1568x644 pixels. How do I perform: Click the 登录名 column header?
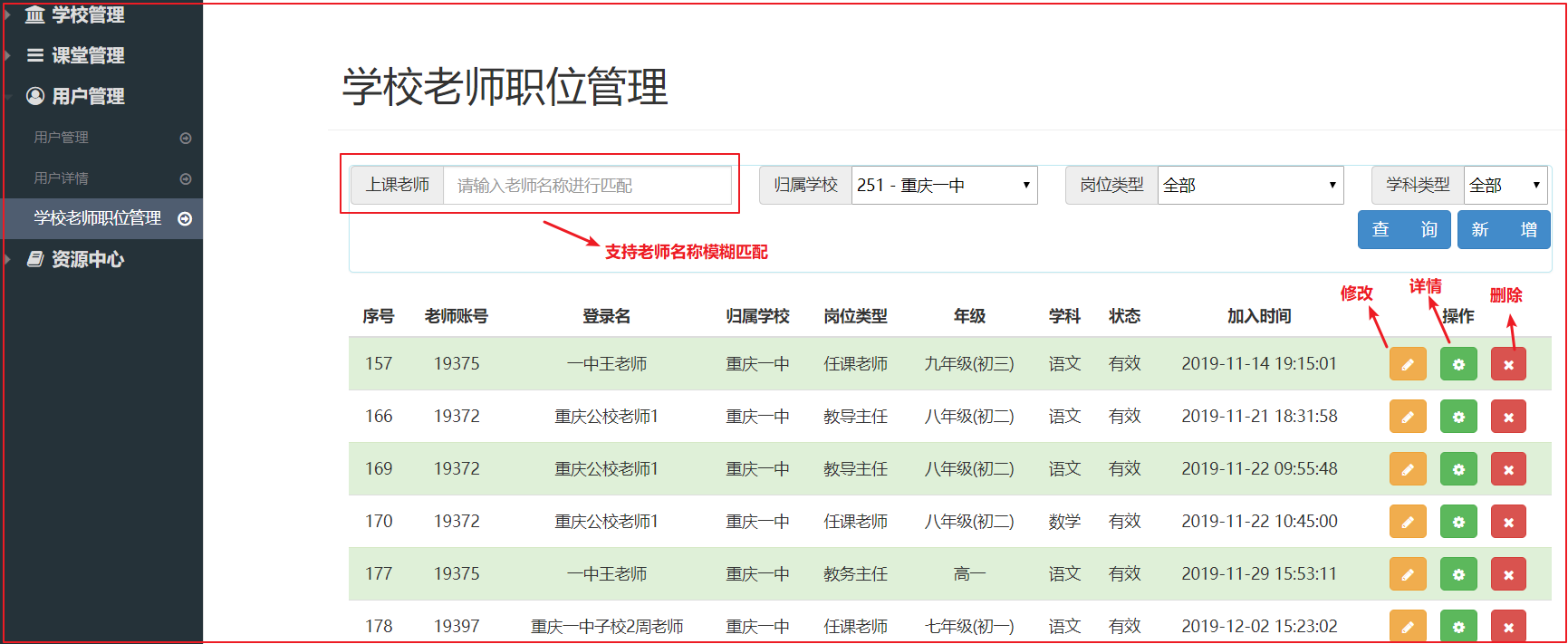pos(607,316)
